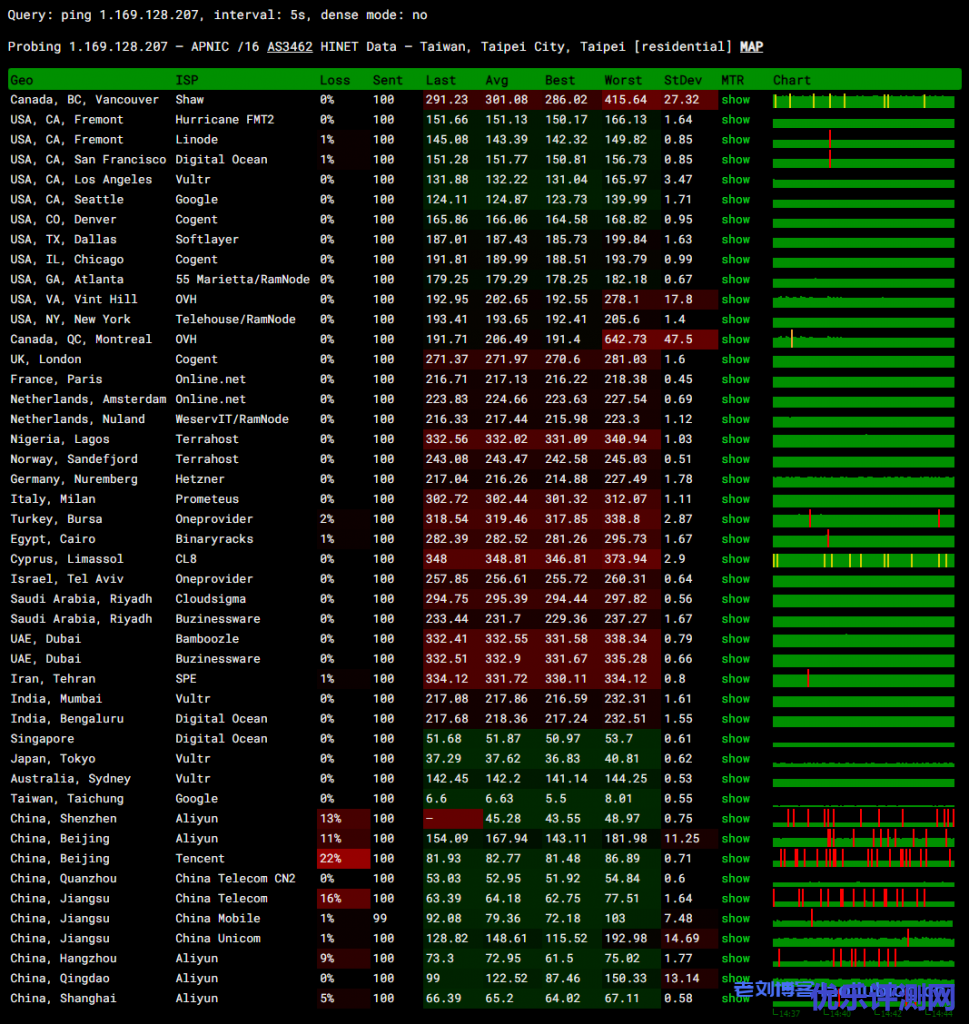Show MTR for Japan, Tokyo Vultr
Image resolution: width=969 pixels, height=1024 pixels.
pos(735,759)
